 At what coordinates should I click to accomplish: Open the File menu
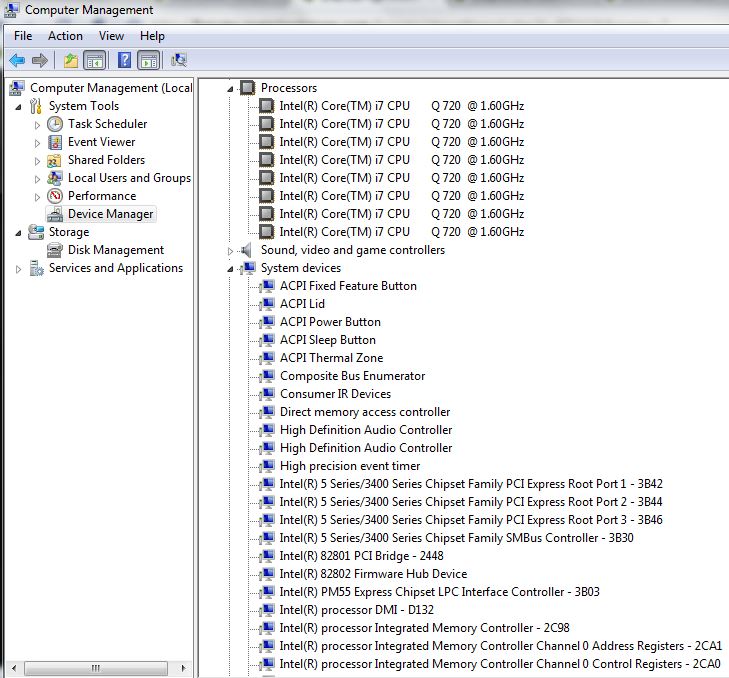pos(23,36)
